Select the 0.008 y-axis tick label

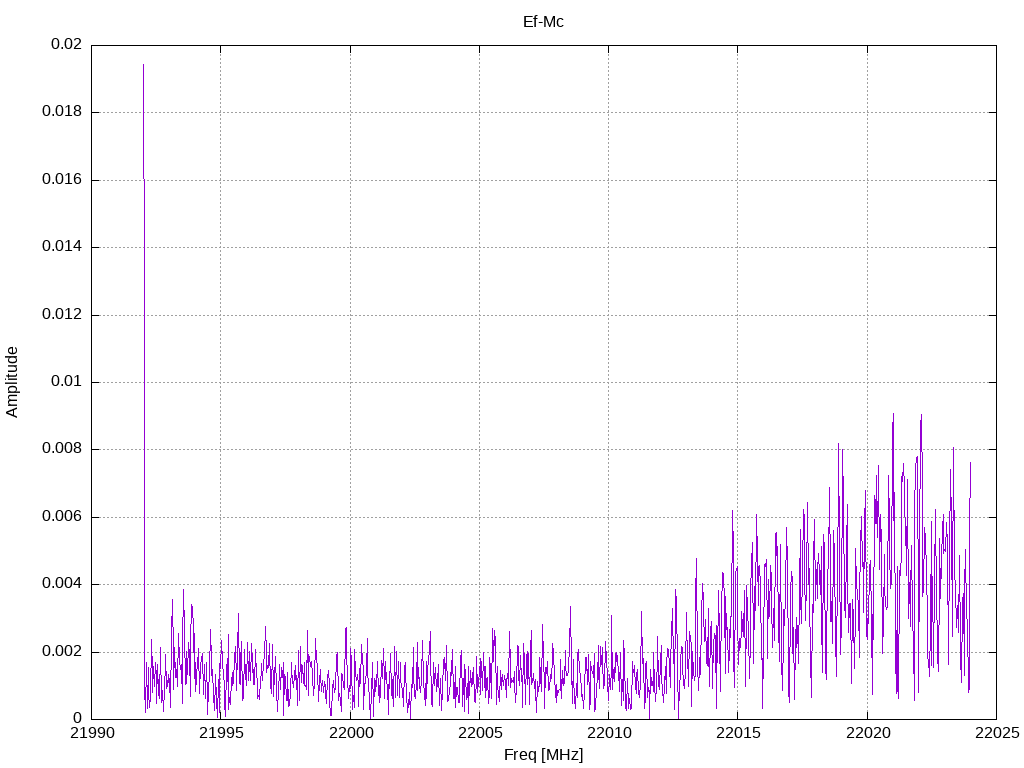tap(62, 449)
